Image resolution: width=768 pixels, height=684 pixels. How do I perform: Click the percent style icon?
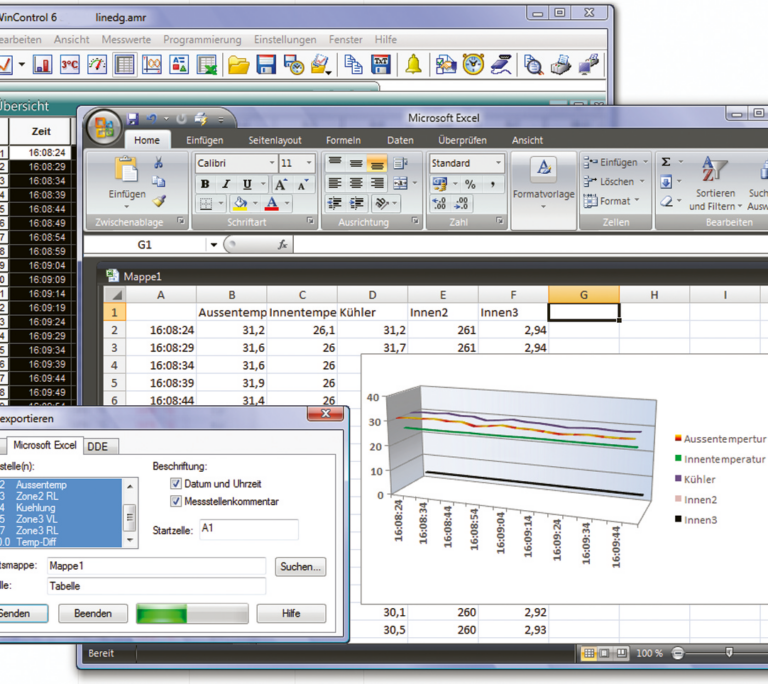pos(470,184)
